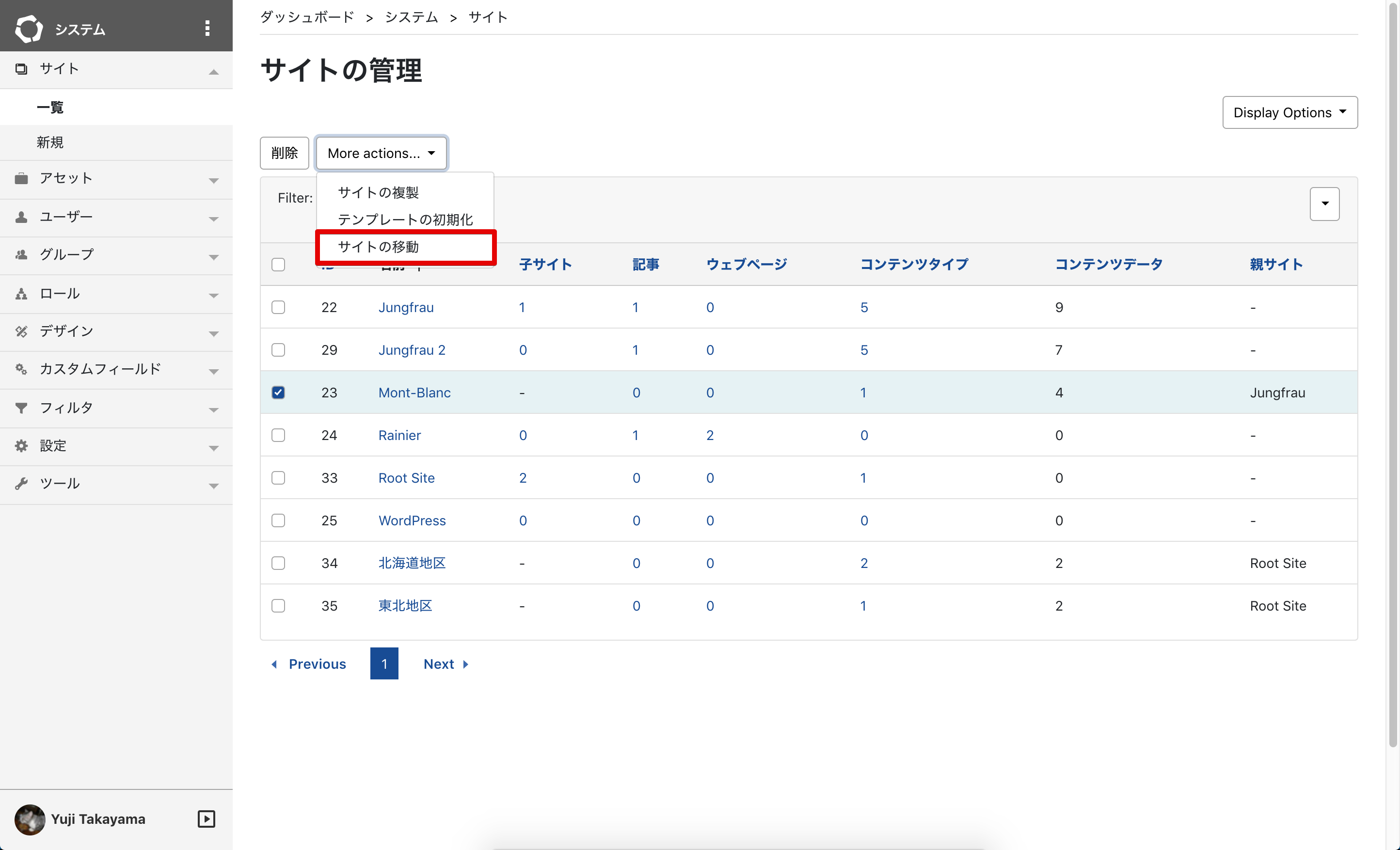Check the Jungfrau row checkbox (ID 22)
This screenshot has height=850, width=1400.
pyautogui.click(x=278, y=307)
